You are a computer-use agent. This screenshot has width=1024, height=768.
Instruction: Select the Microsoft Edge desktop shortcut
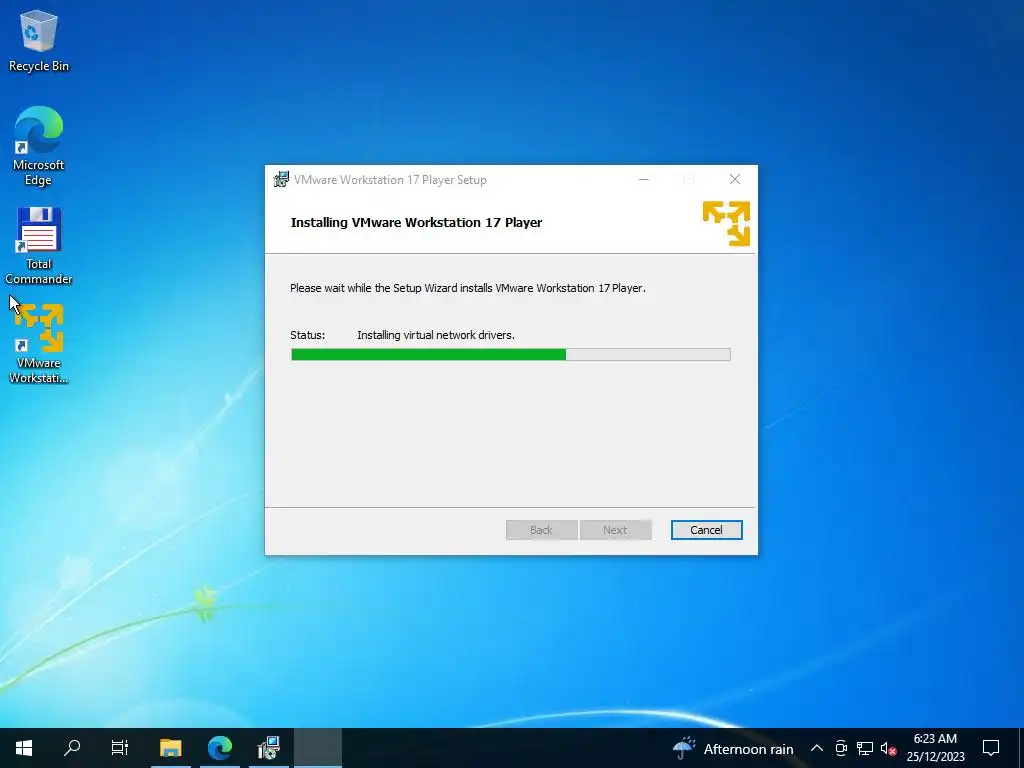(39, 146)
